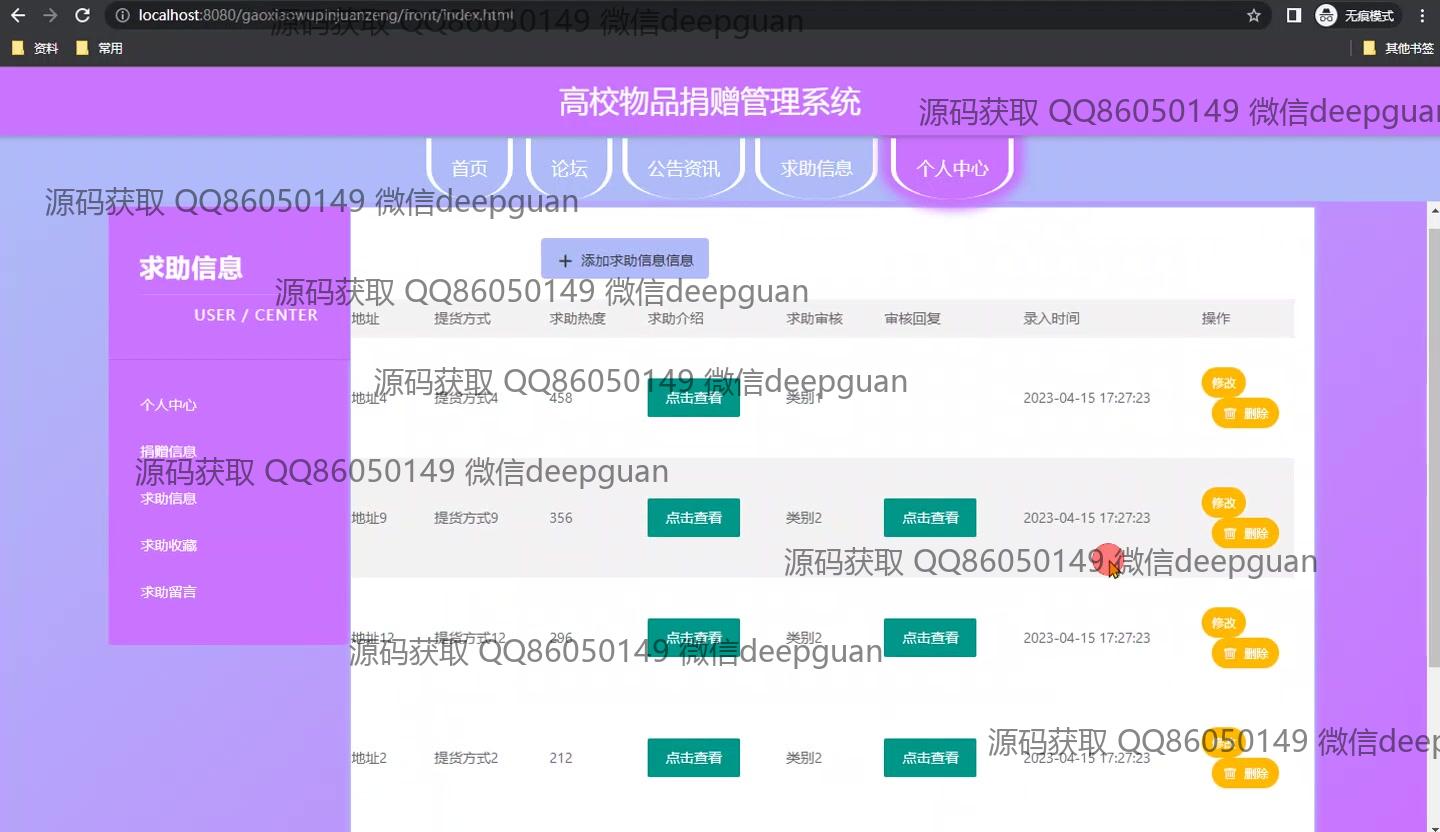Select the 个人中心 nav tab
This screenshot has height=832, width=1440.
point(952,167)
